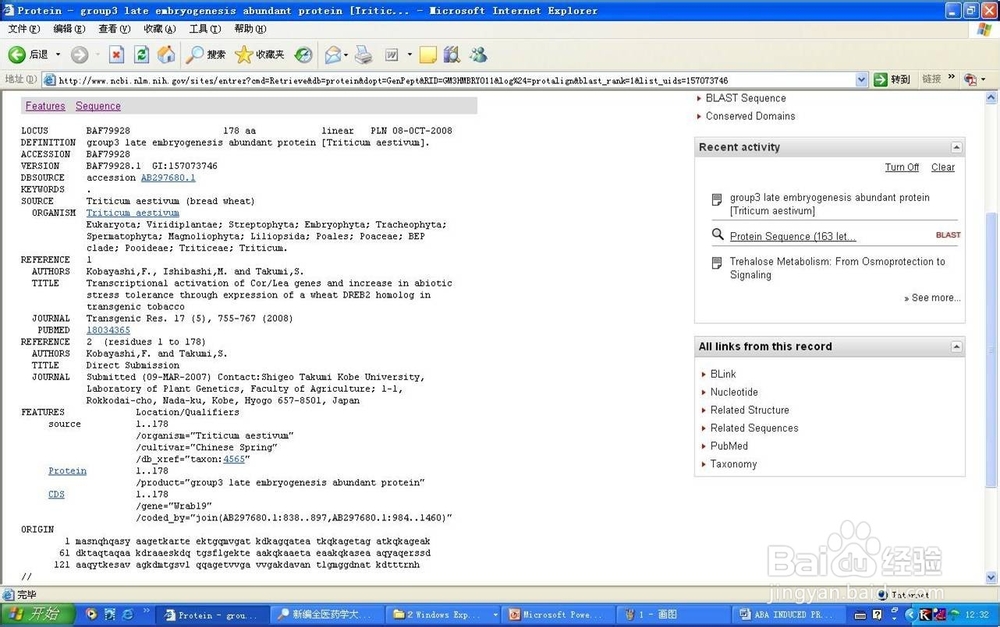The width and height of the screenshot is (1000, 627).
Task: Open History clock icon
Action: tap(303, 55)
